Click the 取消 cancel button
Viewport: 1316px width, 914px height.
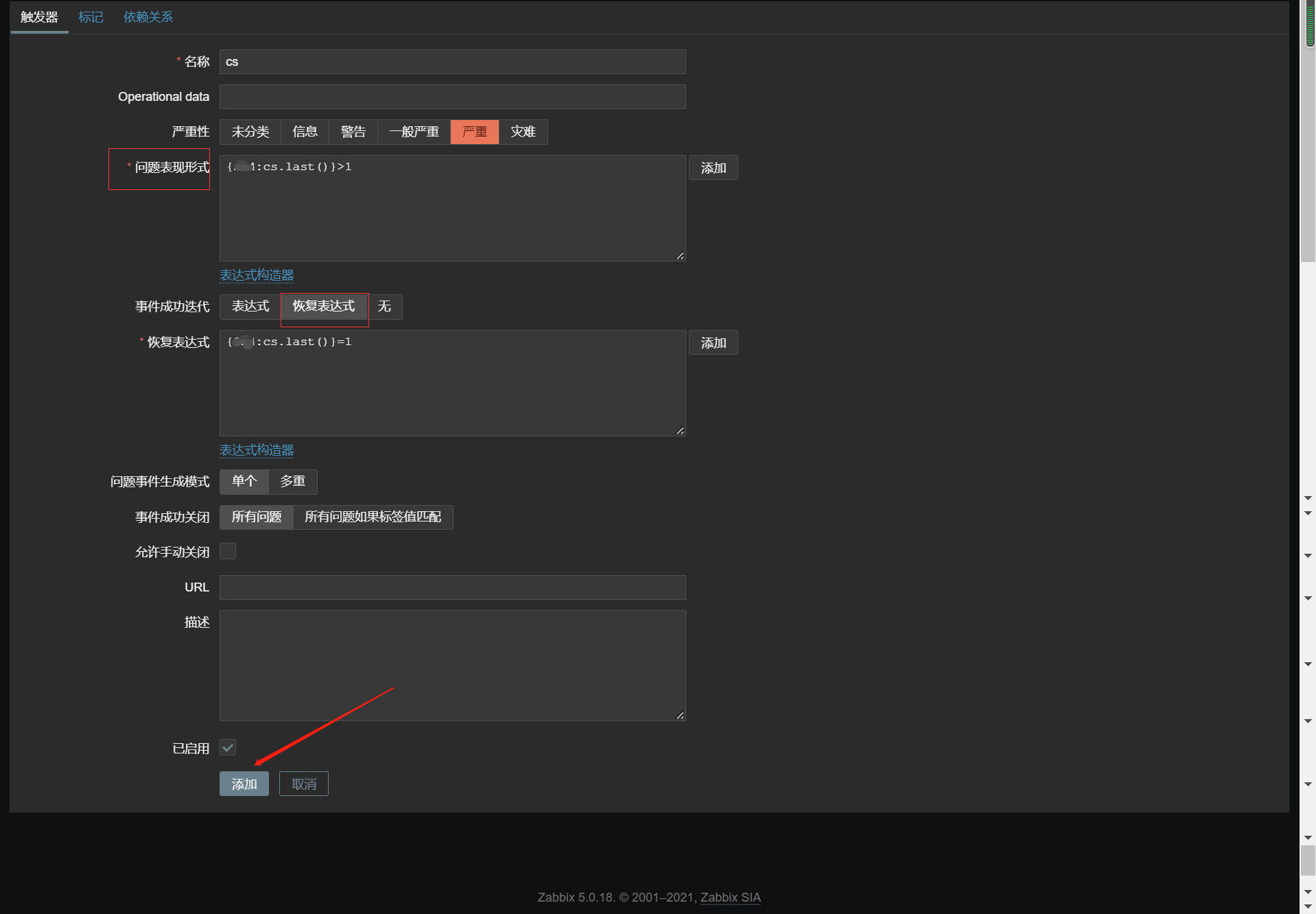[x=304, y=784]
